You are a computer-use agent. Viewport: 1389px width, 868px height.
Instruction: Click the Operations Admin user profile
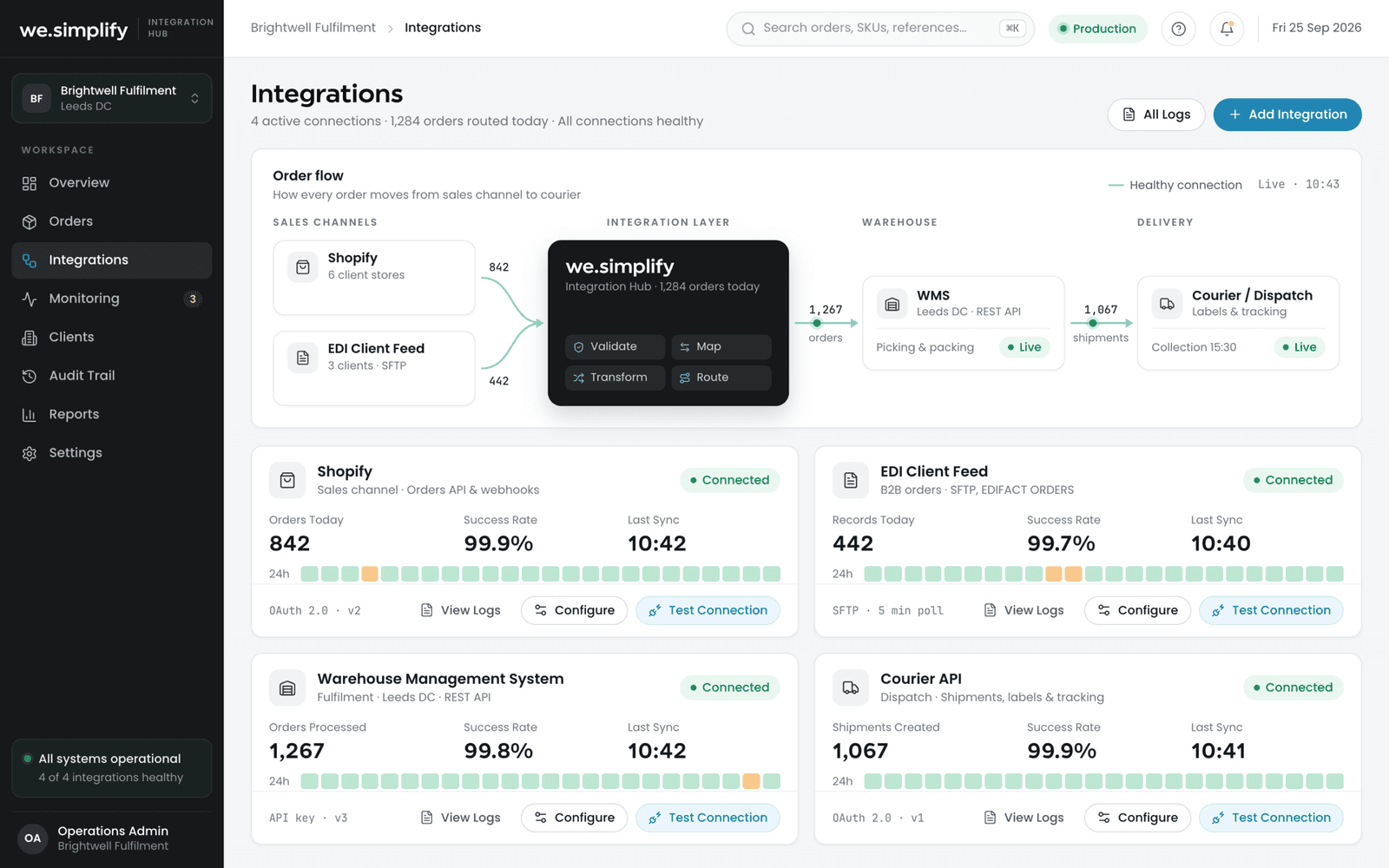click(112, 838)
